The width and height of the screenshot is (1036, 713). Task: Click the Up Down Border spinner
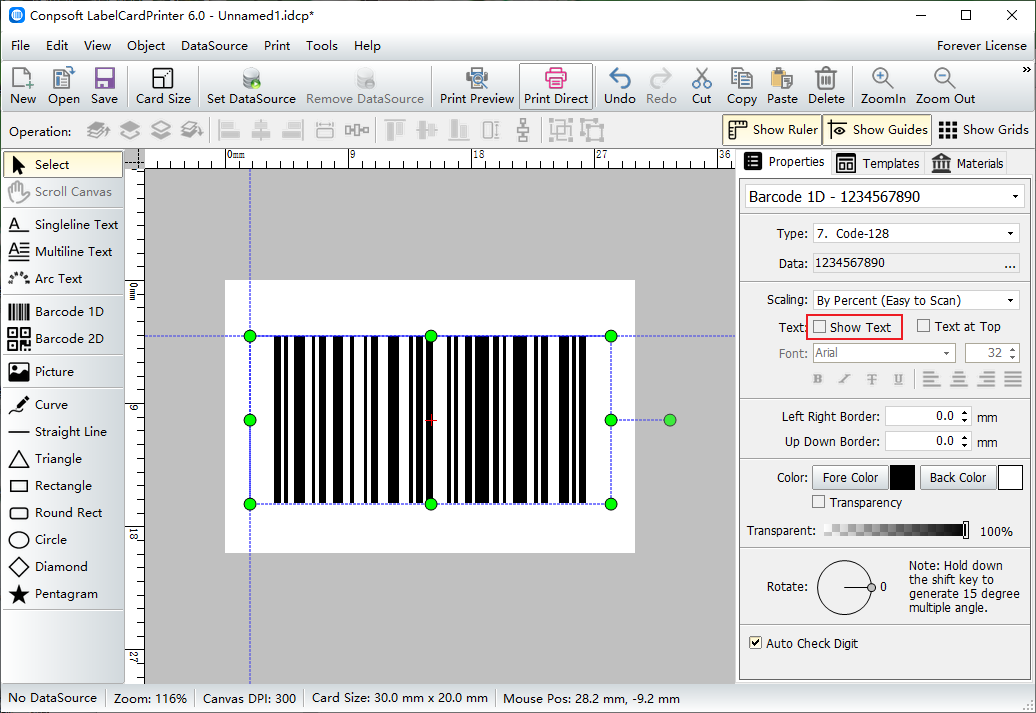click(965, 441)
